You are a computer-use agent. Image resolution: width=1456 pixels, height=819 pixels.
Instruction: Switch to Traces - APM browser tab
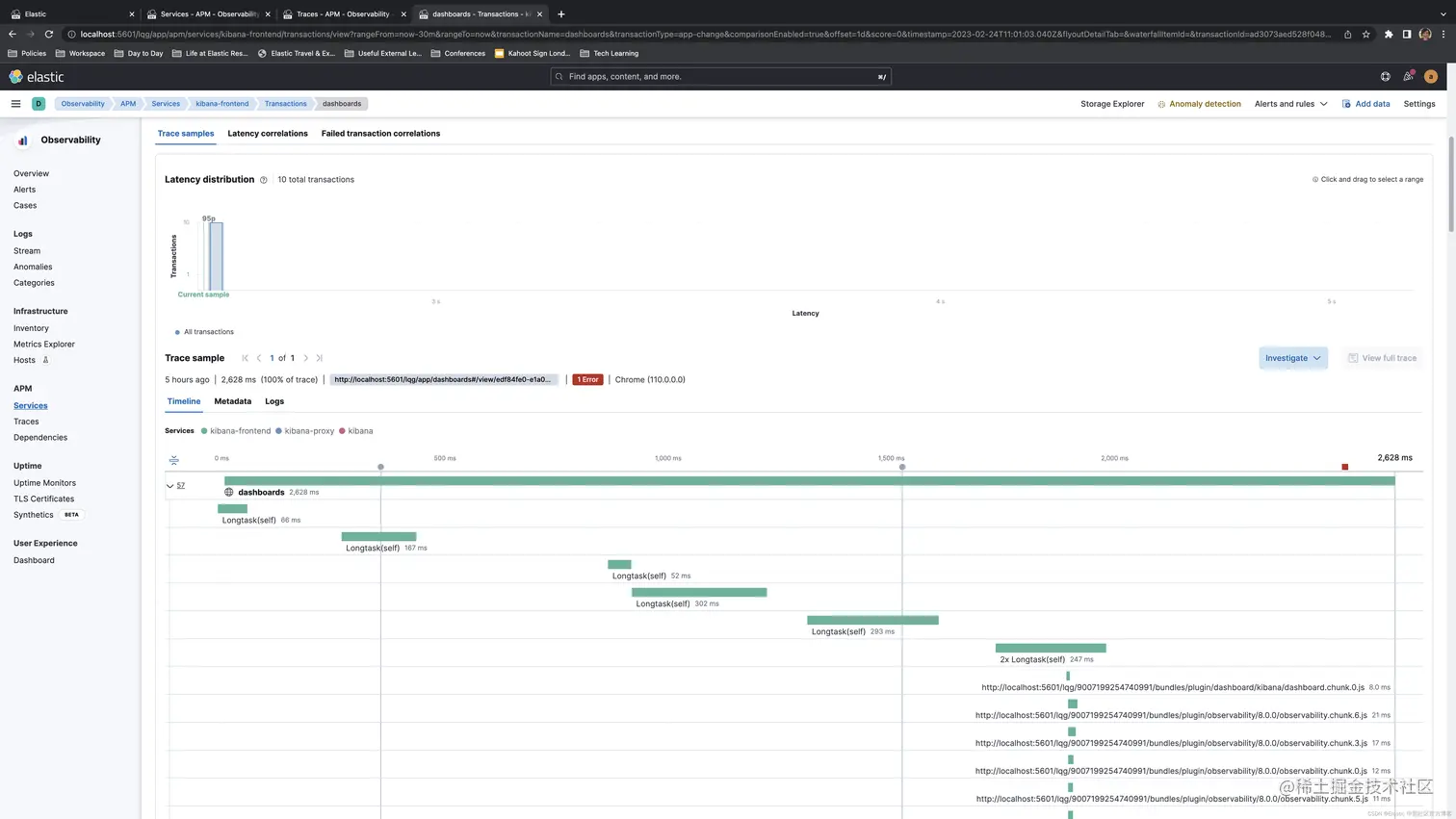[344, 13]
